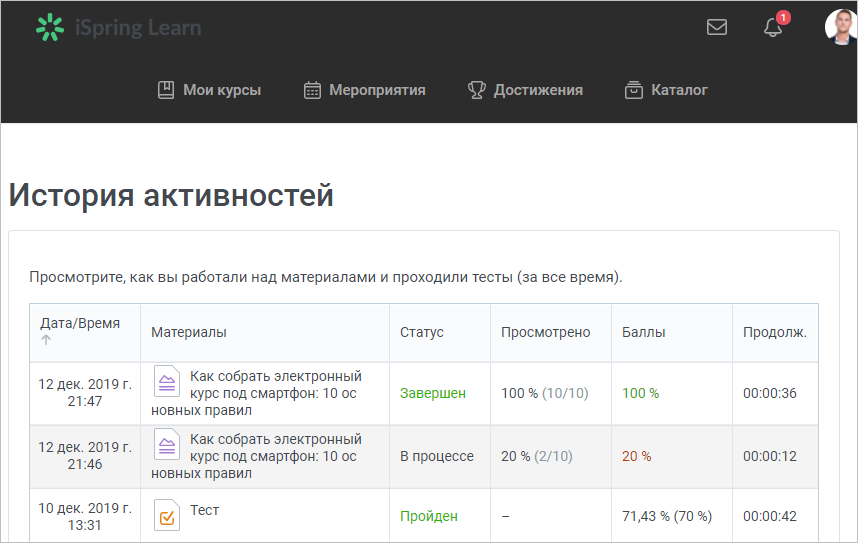Open the messages envelope icon

pyautogui.click(x=717, y=27)
